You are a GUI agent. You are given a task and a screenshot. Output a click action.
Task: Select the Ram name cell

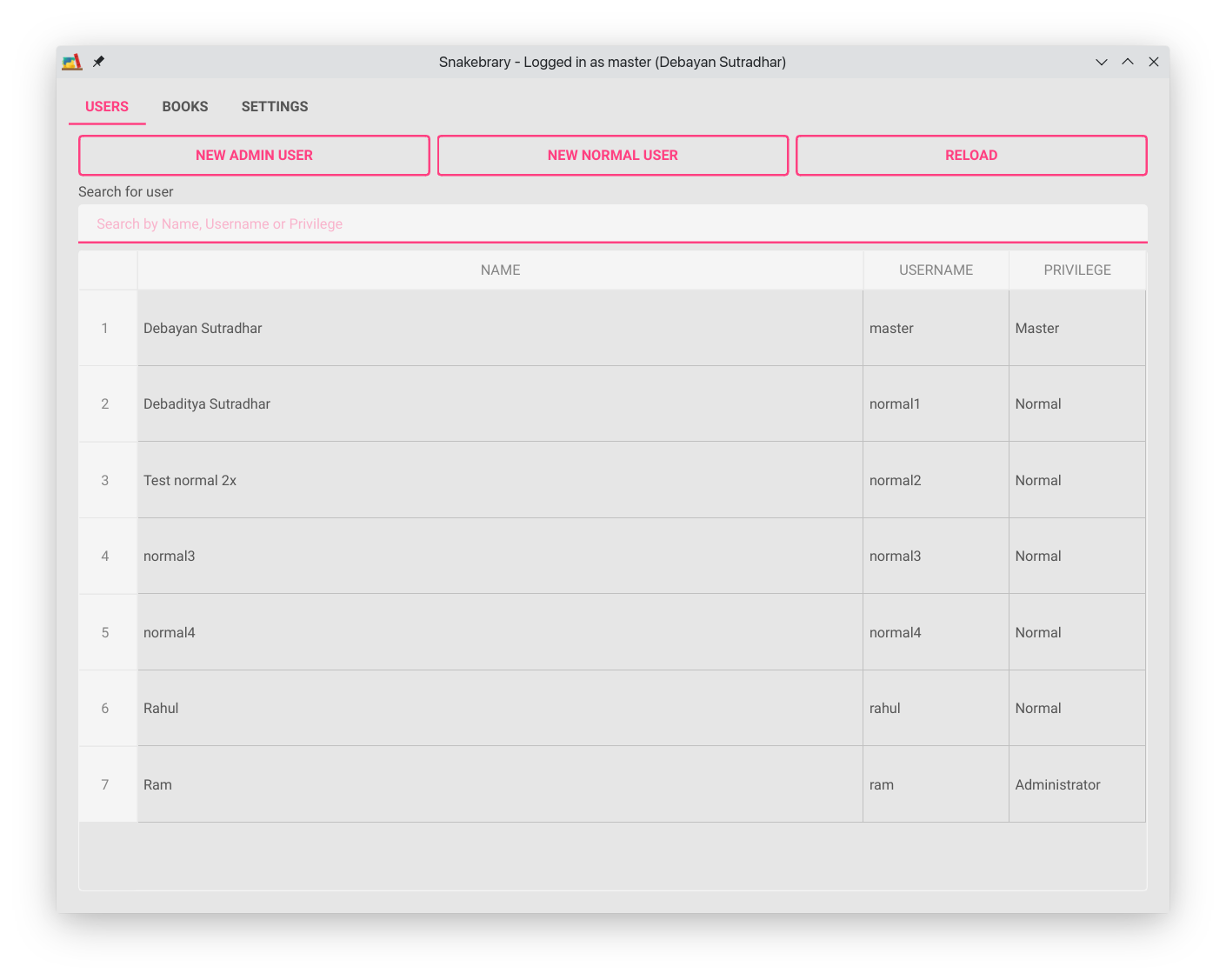tap(500, 784)
